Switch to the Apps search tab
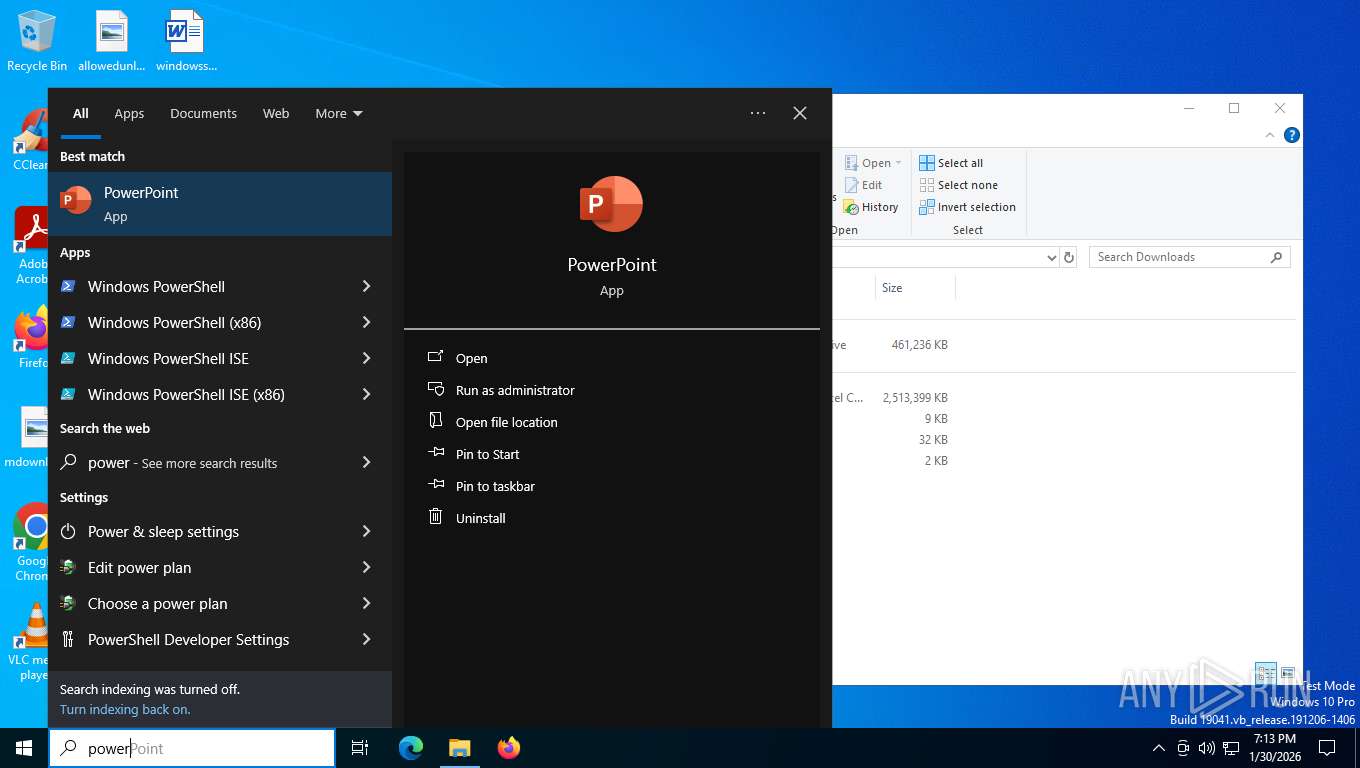The height and width of the screenshot is (768, 1360). [x=129, y=113]
